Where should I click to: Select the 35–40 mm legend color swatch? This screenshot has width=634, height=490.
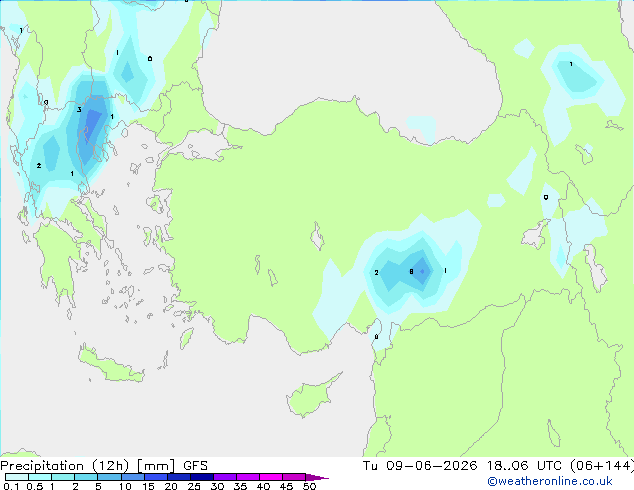point(247,477)
